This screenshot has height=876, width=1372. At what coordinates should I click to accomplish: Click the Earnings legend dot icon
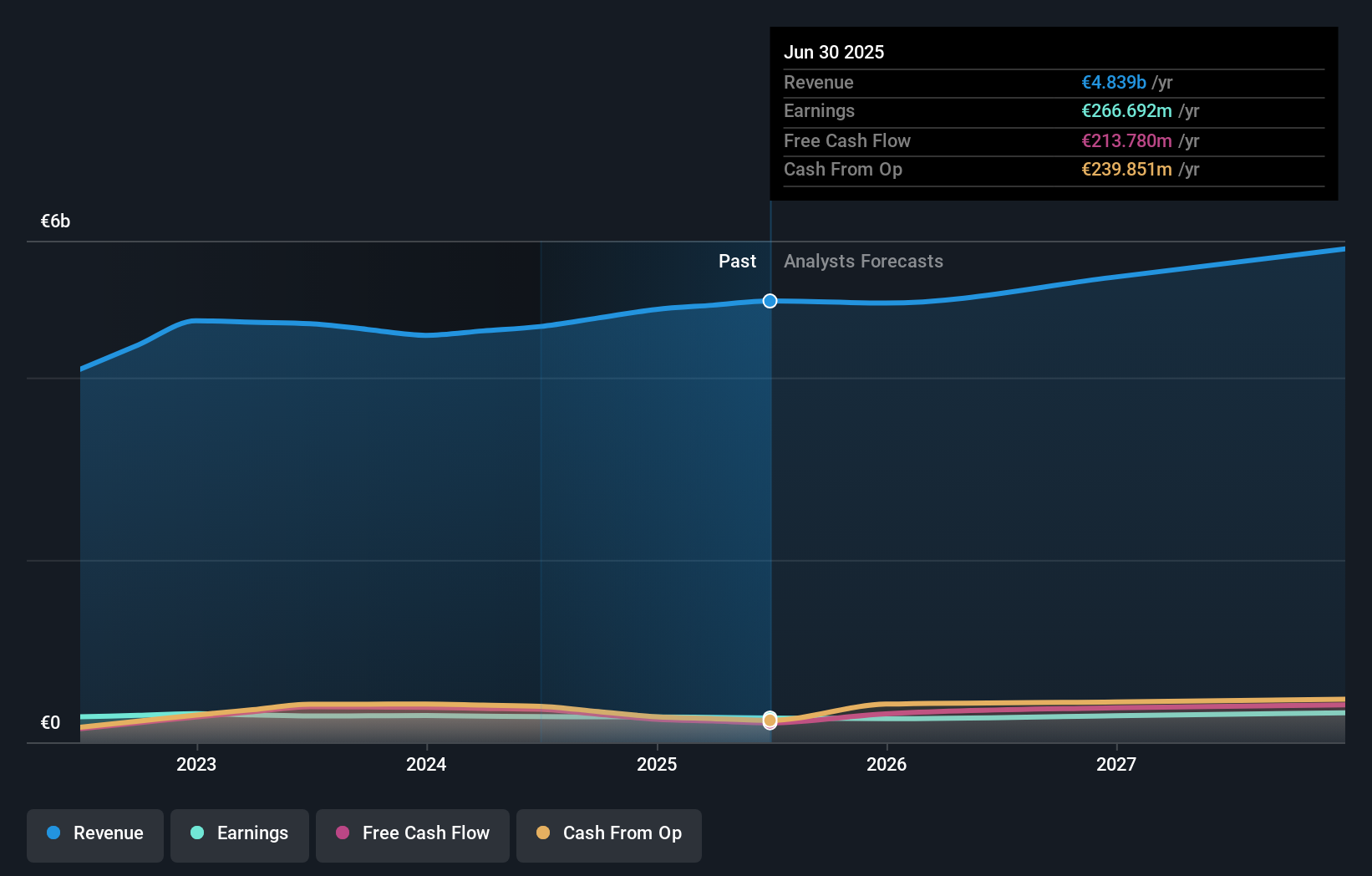point(196,833)
